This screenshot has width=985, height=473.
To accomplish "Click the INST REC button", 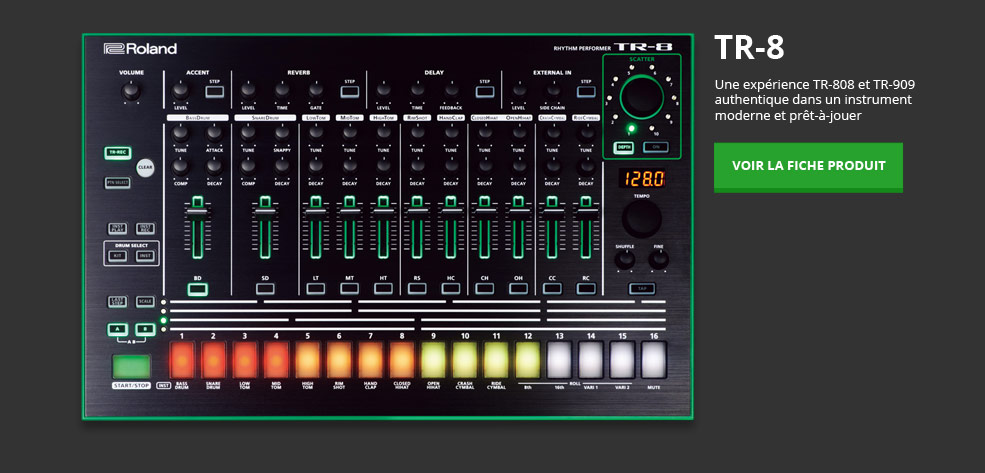I will click(x=145, y=229).
